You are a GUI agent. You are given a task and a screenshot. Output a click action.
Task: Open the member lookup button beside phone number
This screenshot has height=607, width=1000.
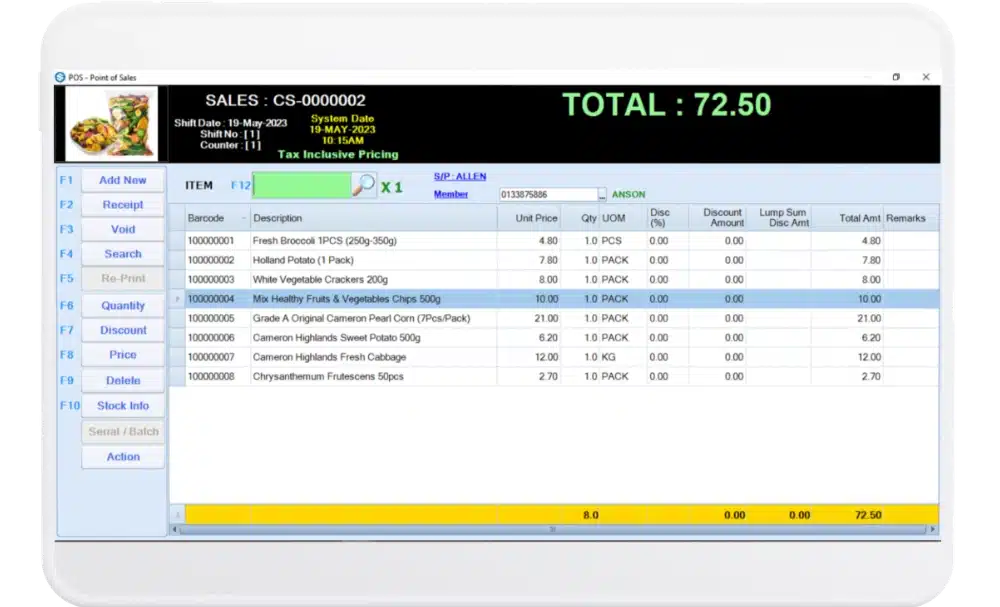(602, 195)
